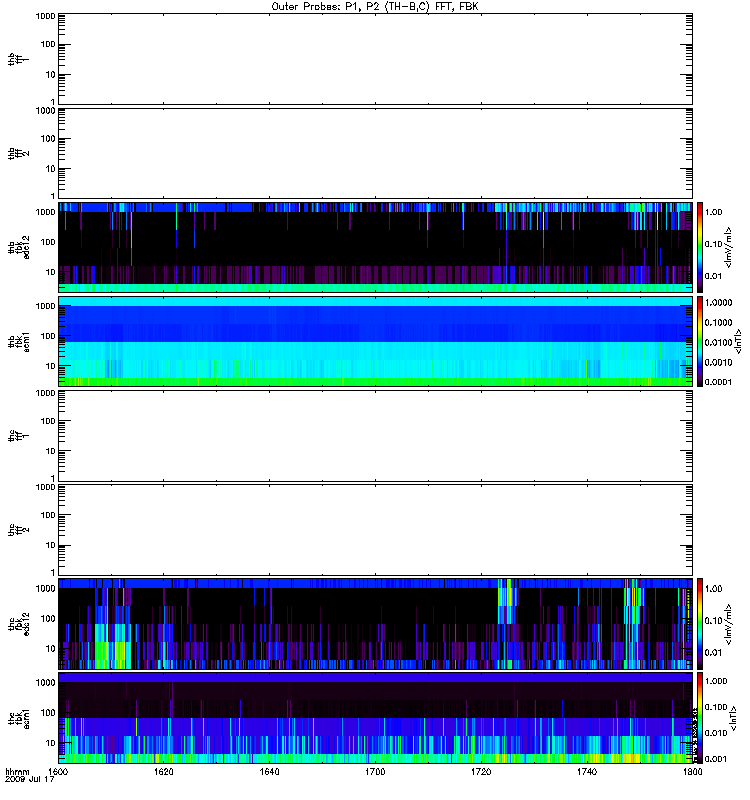Click the thc fbk scm1 color bar
The image size is (750, 800).
point(700,718)
